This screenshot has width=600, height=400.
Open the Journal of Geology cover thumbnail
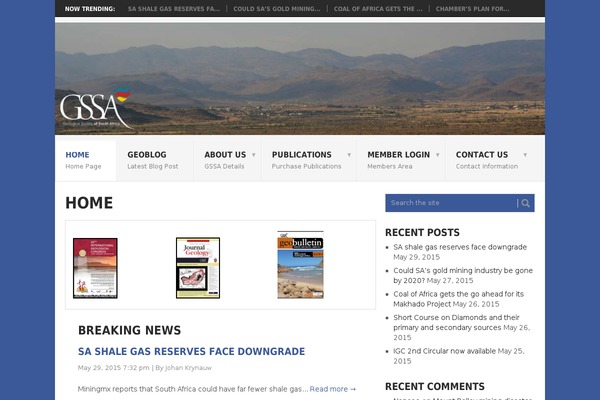coord(198,268)
